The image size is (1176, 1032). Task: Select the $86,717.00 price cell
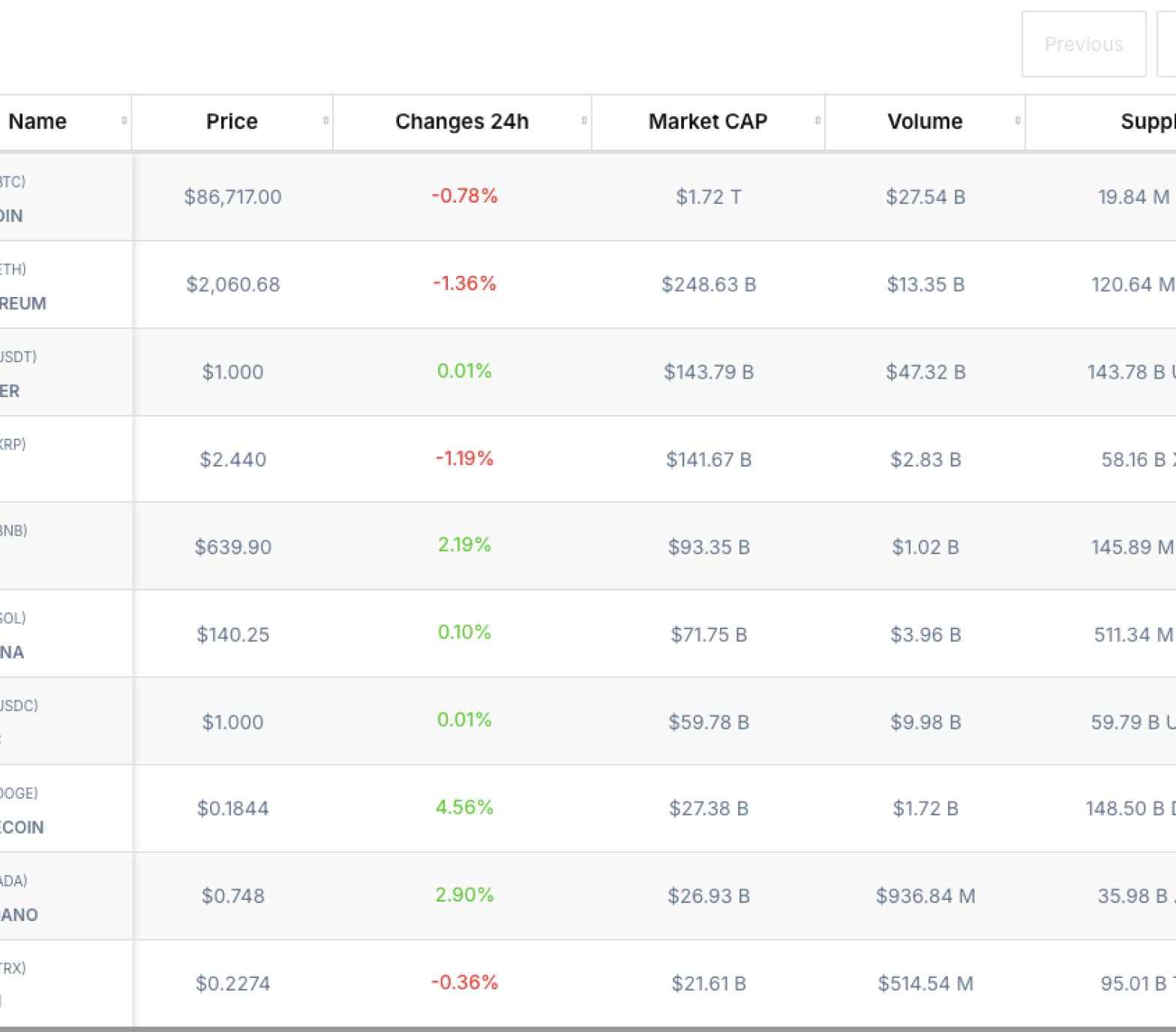[232, 197]
